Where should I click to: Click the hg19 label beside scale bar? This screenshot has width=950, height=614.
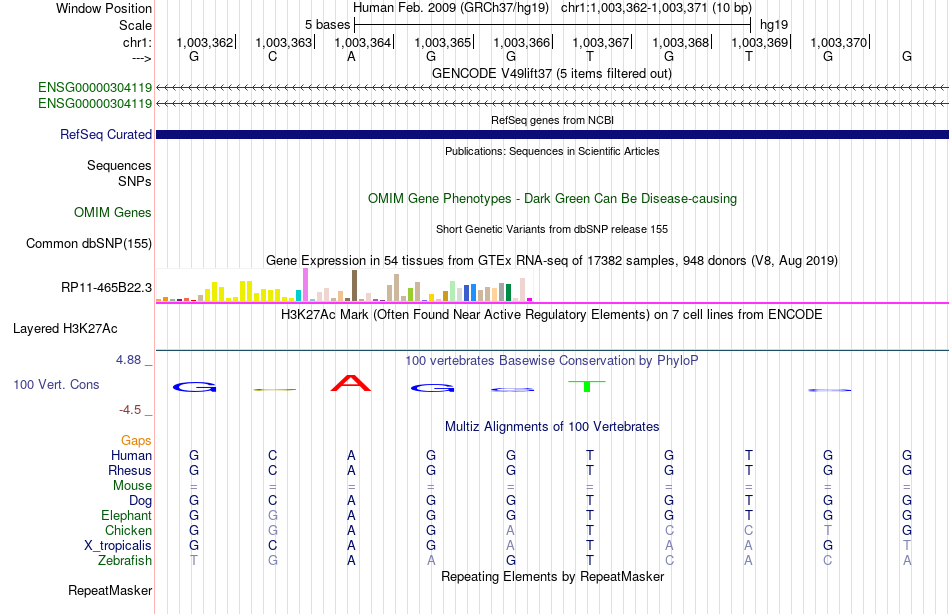(x=774, y=25)
